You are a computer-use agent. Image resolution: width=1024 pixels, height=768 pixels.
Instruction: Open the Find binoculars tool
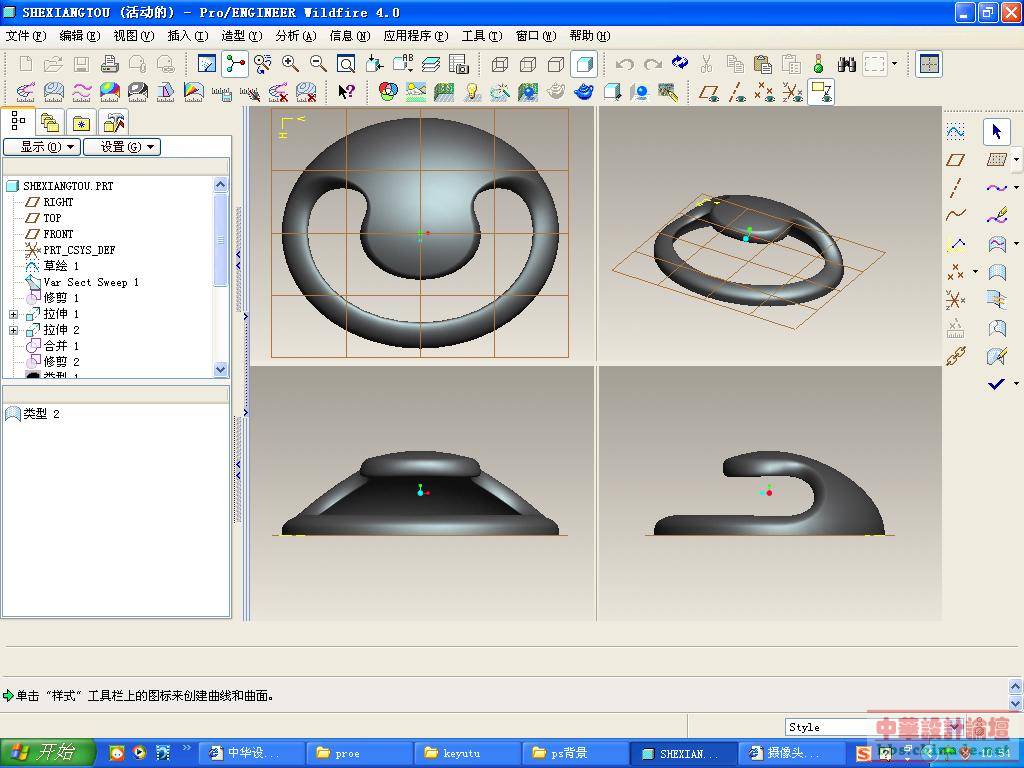[846, 64]
